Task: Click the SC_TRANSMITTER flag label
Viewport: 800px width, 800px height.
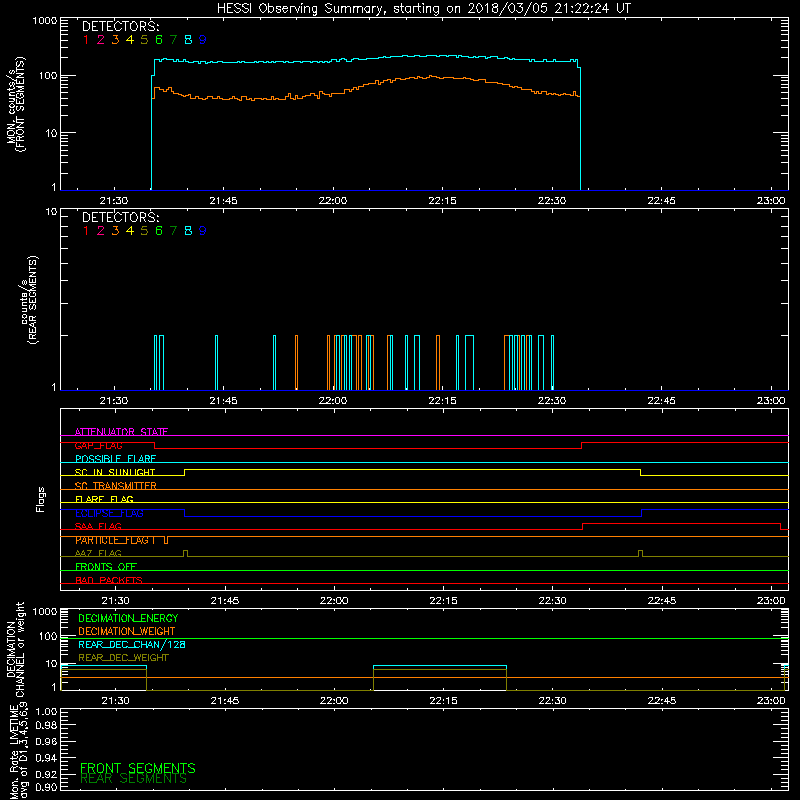Action: (116, 486)
